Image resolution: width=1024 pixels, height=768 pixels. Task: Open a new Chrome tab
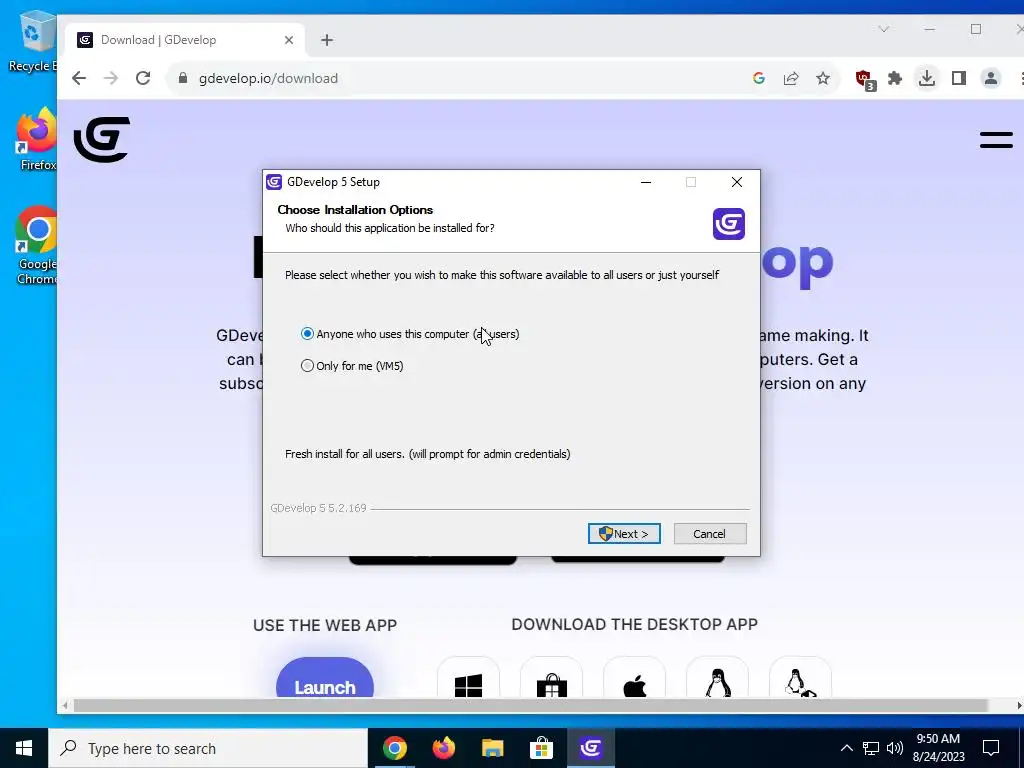(x=327, y=40)
